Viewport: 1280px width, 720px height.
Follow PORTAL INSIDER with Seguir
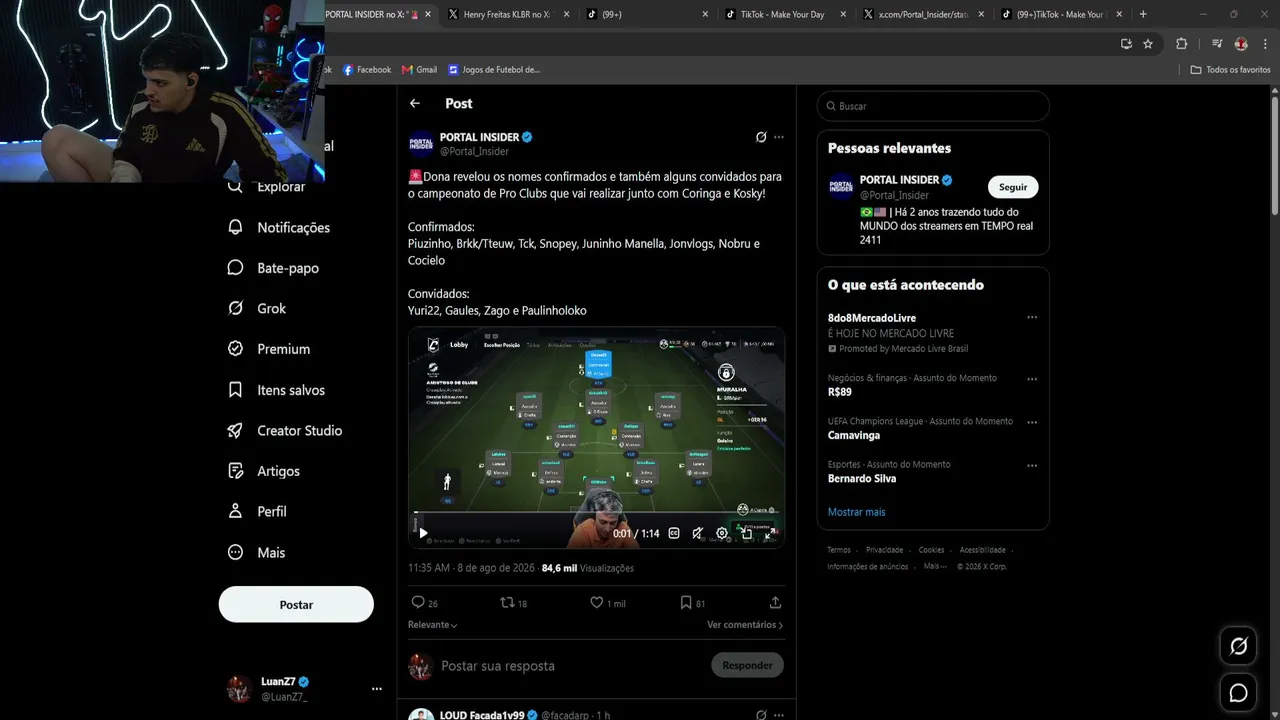pos(1013,187)
